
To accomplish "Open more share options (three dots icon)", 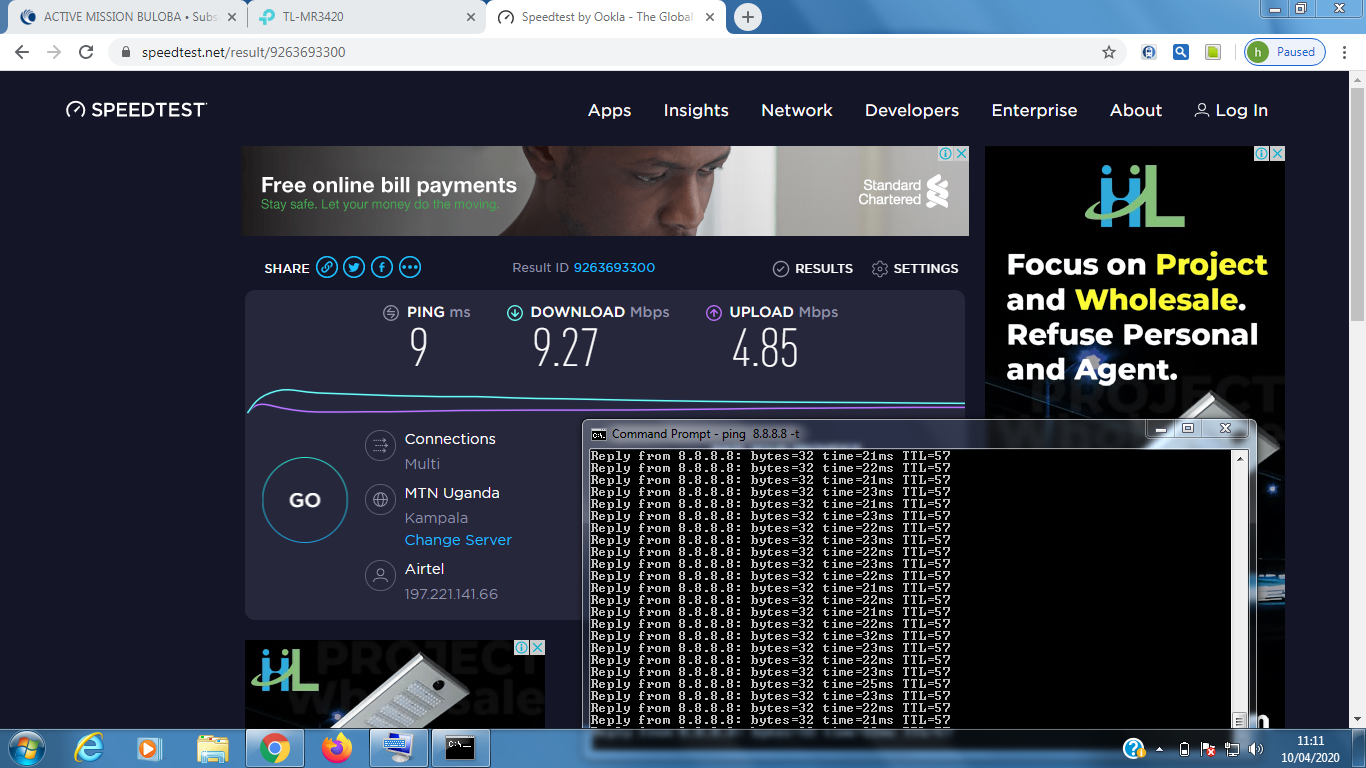I will 410,267.
